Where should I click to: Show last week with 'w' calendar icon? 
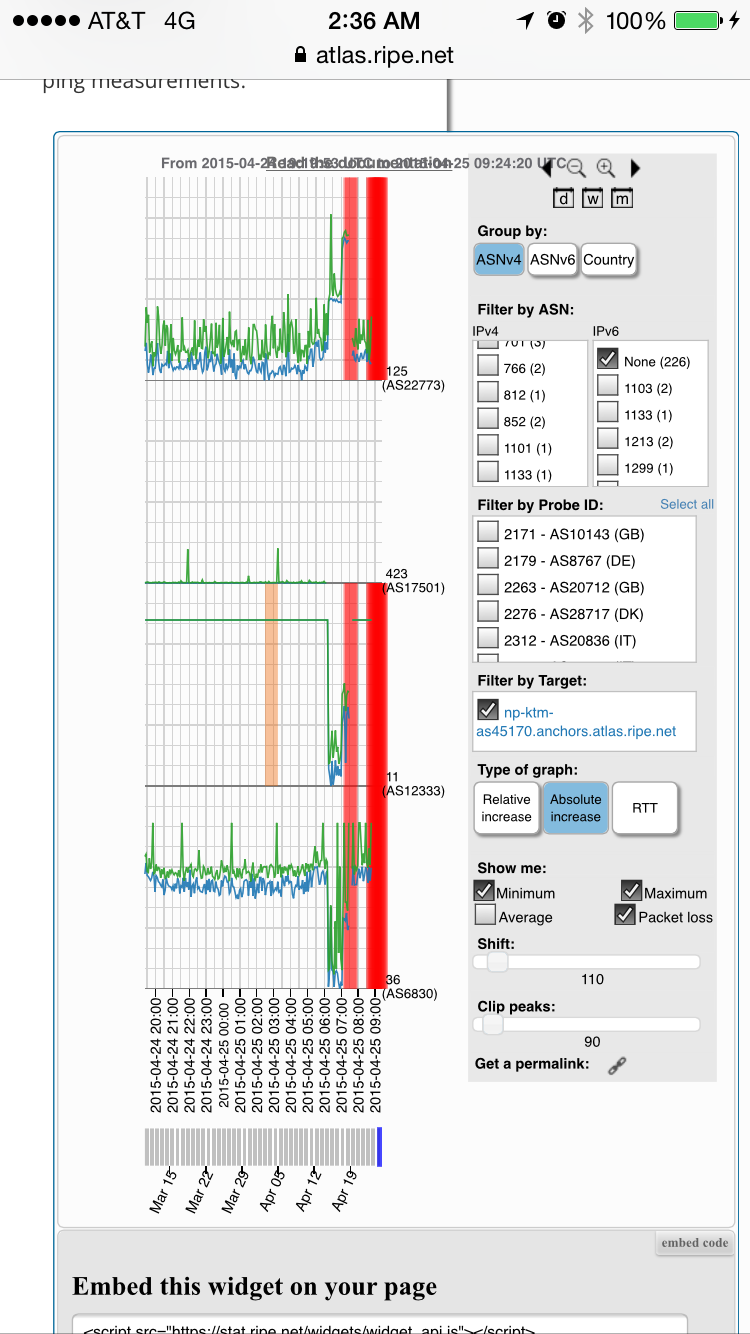point(593,198)
